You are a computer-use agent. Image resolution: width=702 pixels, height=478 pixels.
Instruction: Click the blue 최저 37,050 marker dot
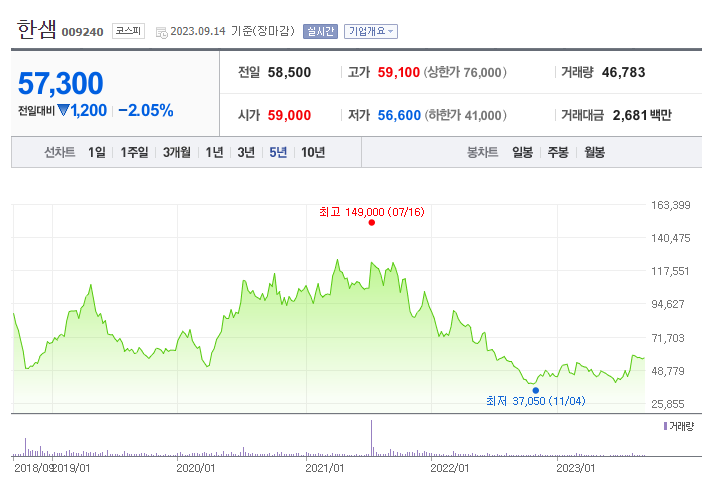tap(535, 390)
